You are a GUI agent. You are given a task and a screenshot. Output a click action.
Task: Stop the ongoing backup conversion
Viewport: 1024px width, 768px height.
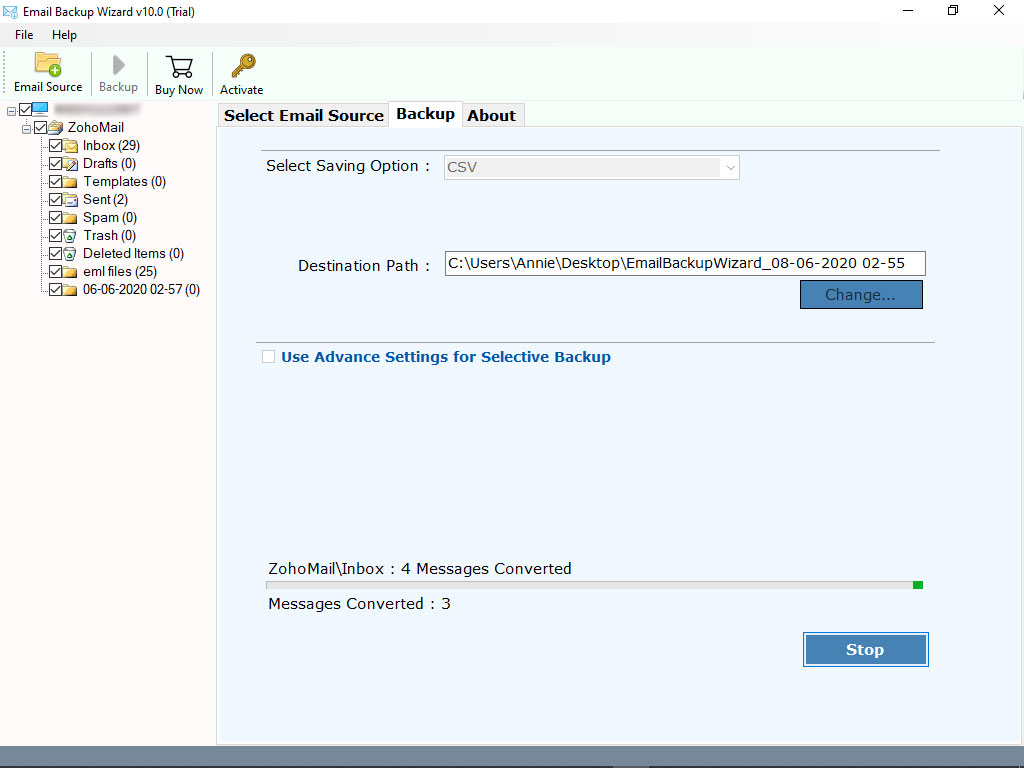865,649
